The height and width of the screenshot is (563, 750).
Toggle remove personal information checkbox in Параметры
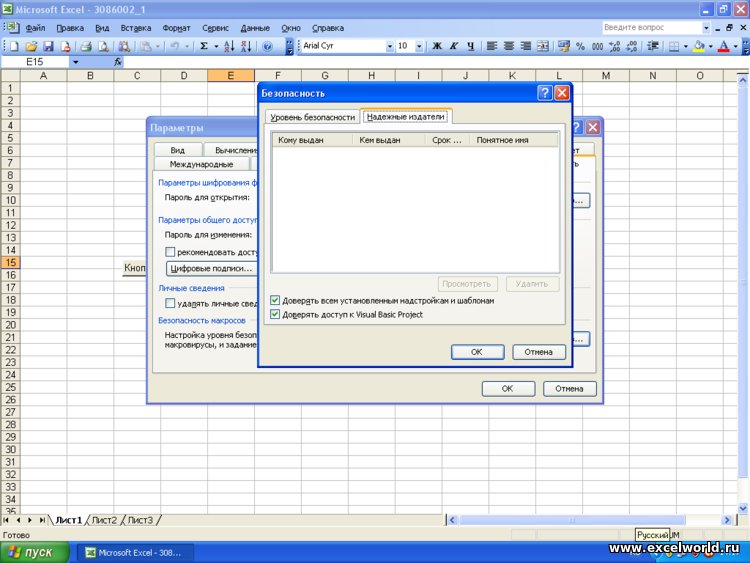click(170, 303)
